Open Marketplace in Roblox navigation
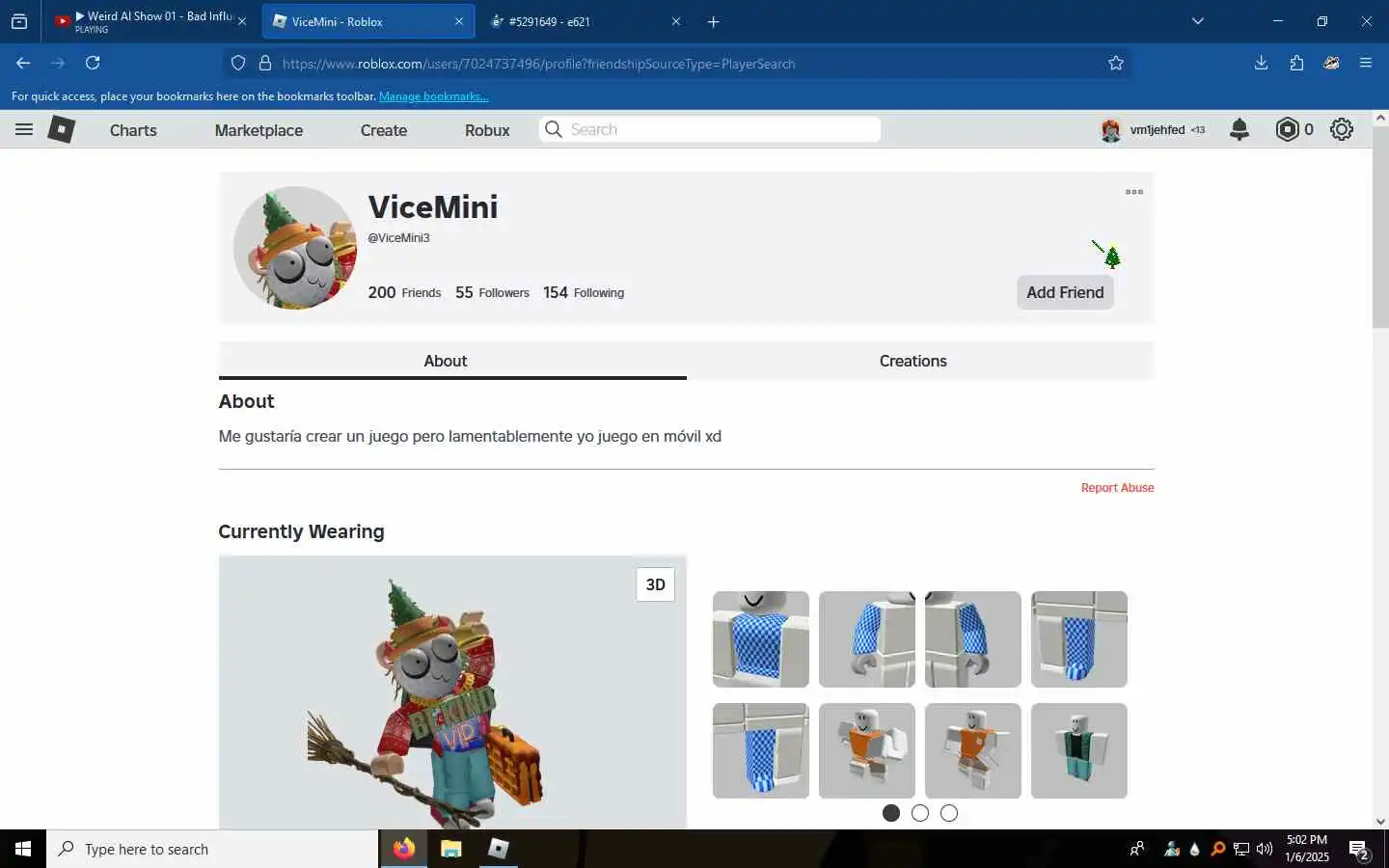The width and height of the screenshot is (1389, 868). coord(259,130)
